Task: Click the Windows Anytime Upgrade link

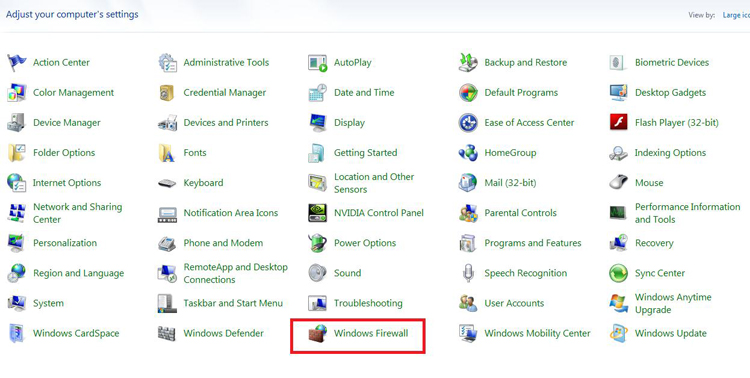Action: 673,303
